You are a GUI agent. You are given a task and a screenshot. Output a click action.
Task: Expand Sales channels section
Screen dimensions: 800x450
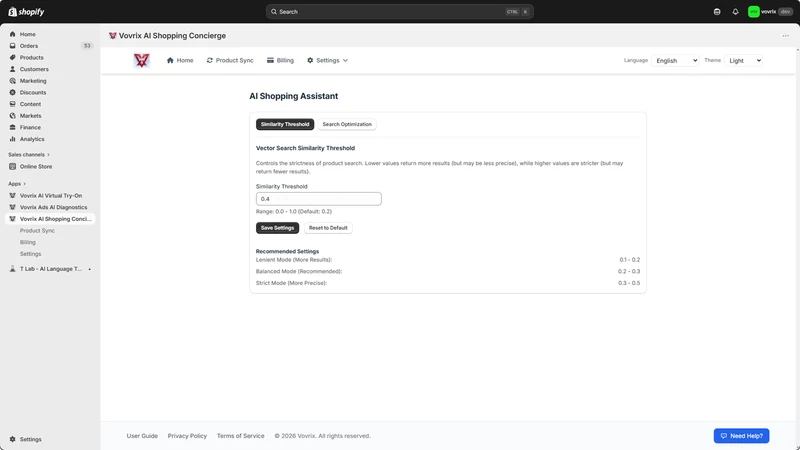coord(29,155)
